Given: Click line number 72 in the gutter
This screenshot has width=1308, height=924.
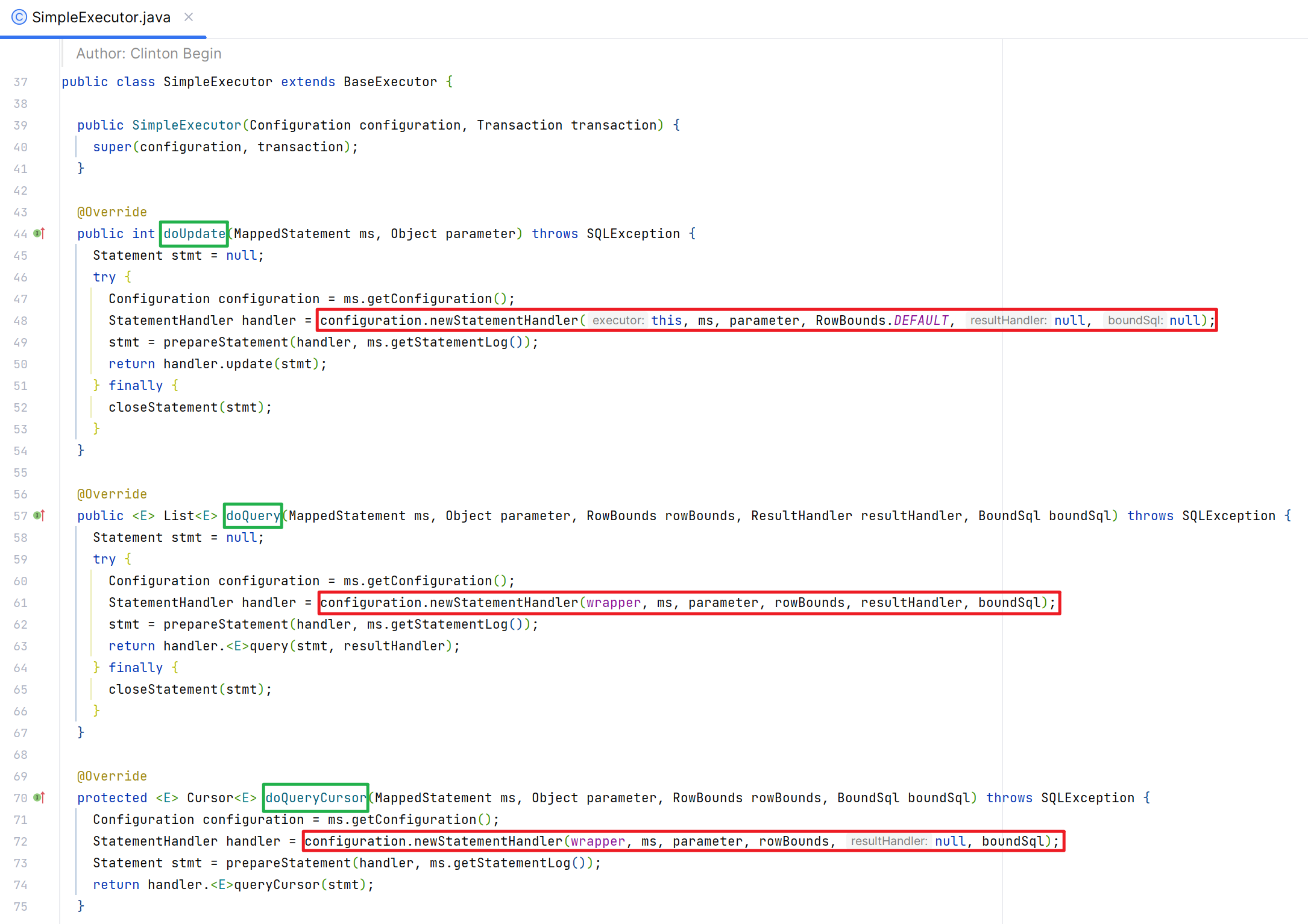Looking at the screenshot, I should pyautogui.click(x=20, y=841).
